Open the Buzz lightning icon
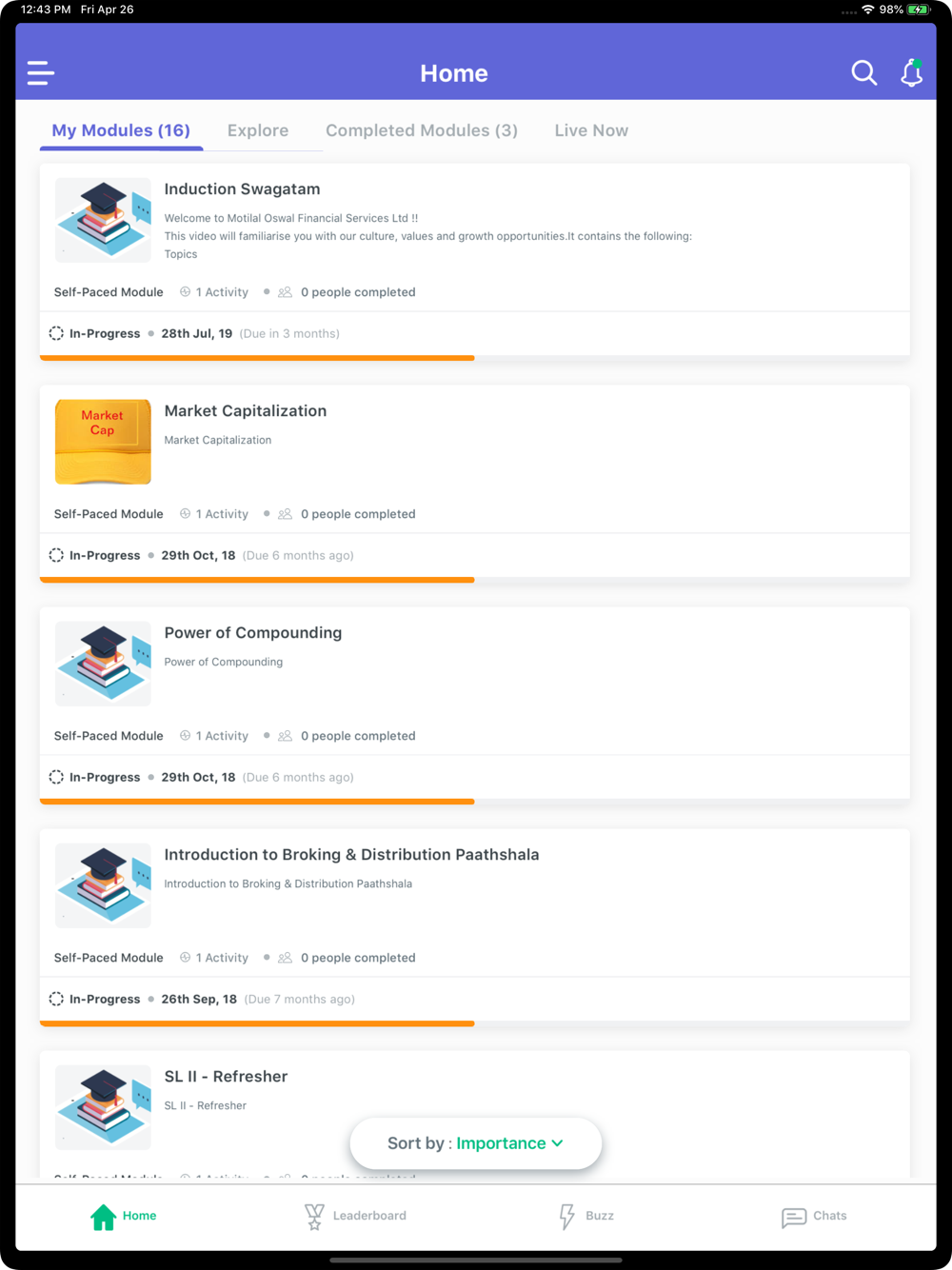This screenshot has height=1270, width=952. point(567,1217)
